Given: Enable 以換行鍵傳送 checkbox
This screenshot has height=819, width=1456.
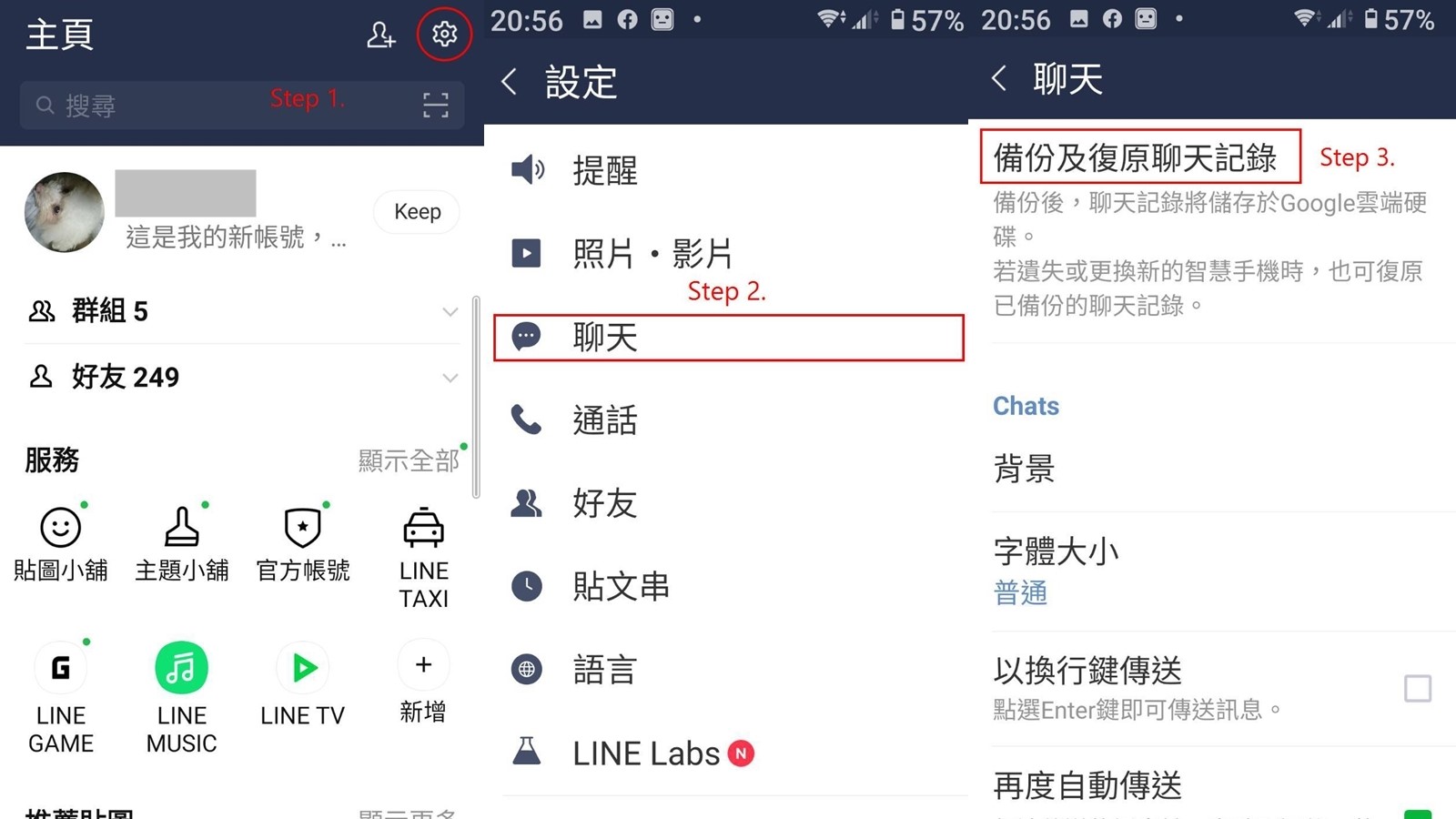Looking at the screenshot, I should (1418, 689).
